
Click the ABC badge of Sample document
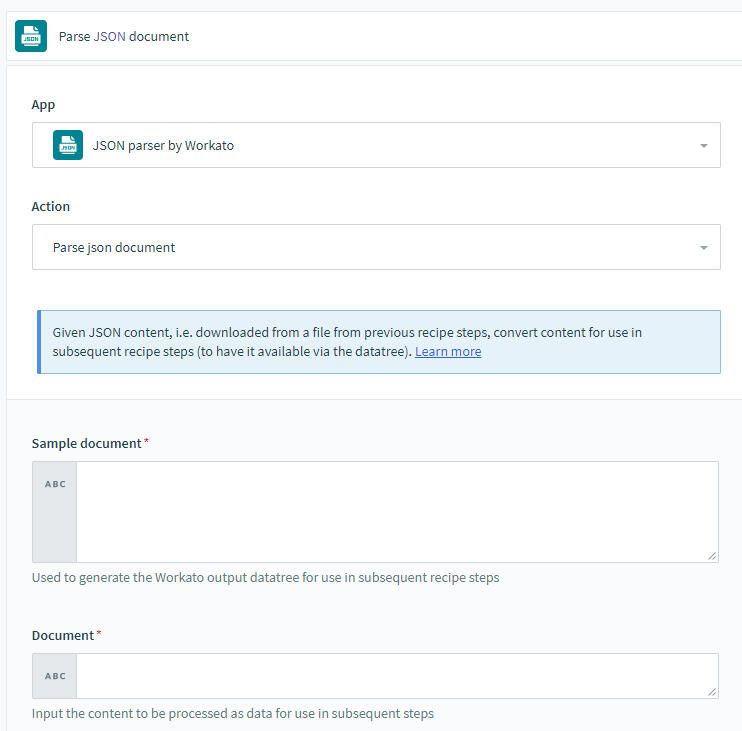pos(55,484)
